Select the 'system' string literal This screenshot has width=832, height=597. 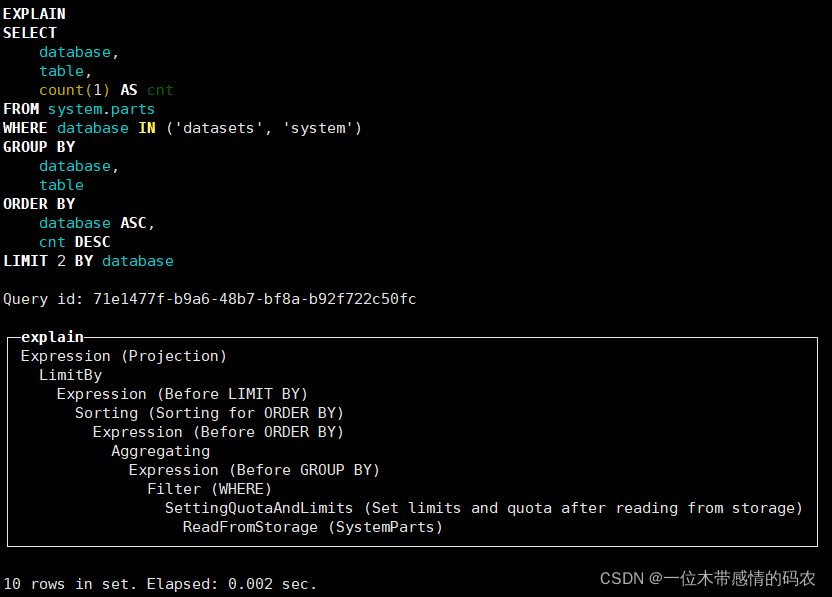pyautogui.click(x=318, y=128)
